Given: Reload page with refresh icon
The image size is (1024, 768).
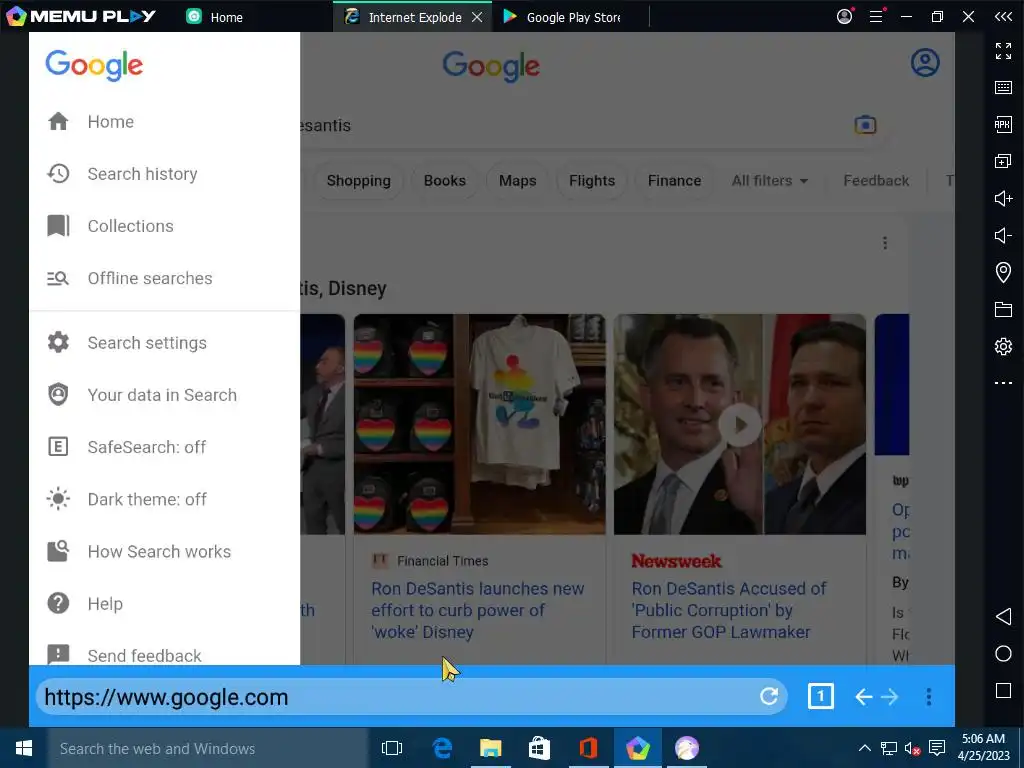Looking at the screenshot, I should [x=769, y=696].
